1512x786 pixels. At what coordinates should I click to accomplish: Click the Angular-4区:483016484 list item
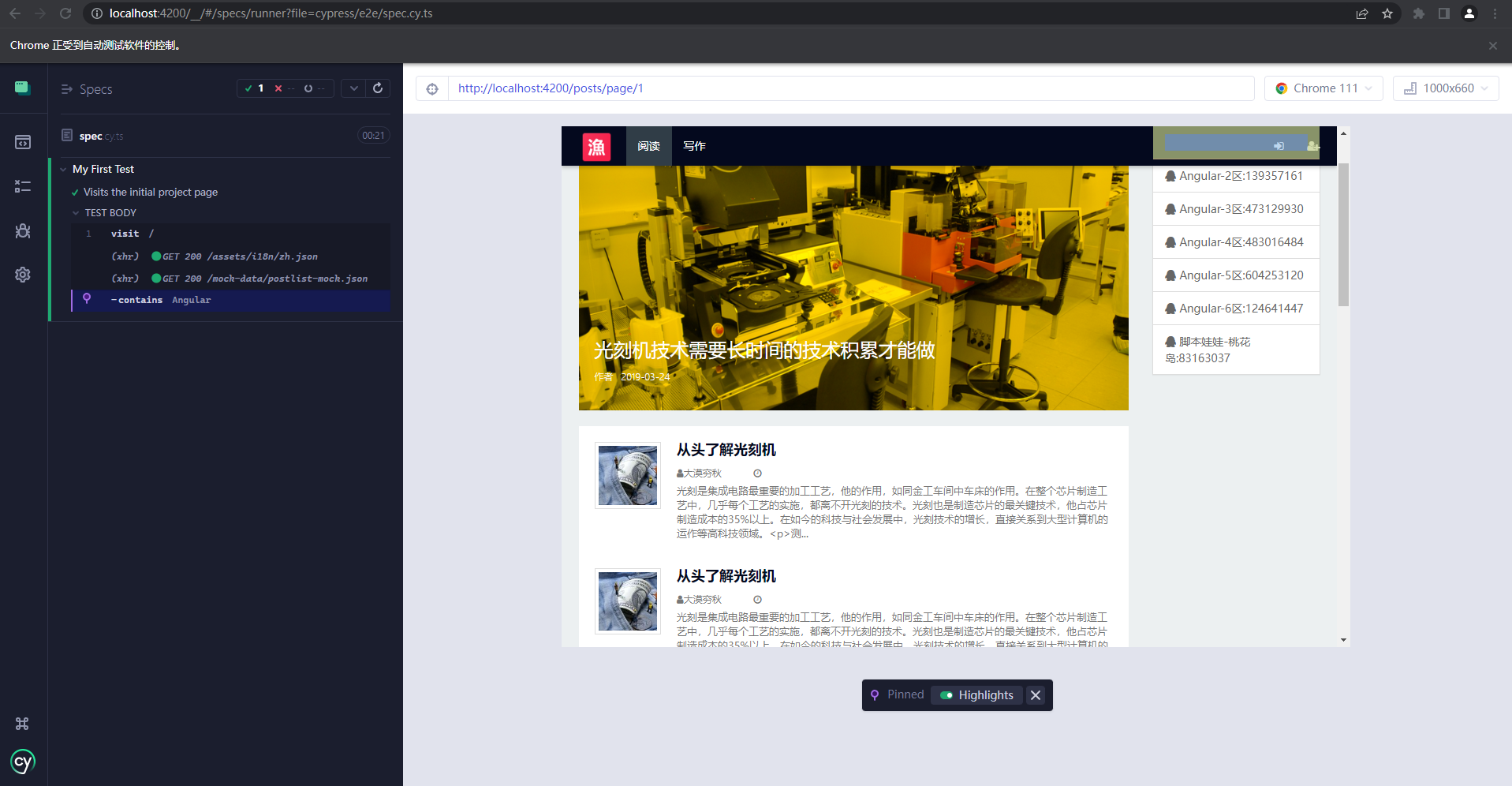[x=1236, y=242]
